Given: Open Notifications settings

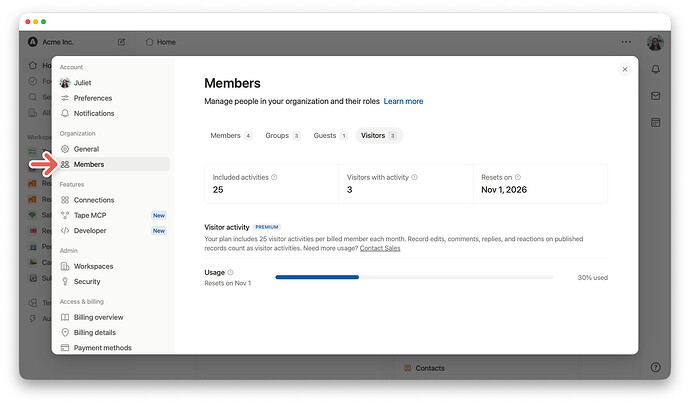Looking at the screenshot, I should pos(114,114).
